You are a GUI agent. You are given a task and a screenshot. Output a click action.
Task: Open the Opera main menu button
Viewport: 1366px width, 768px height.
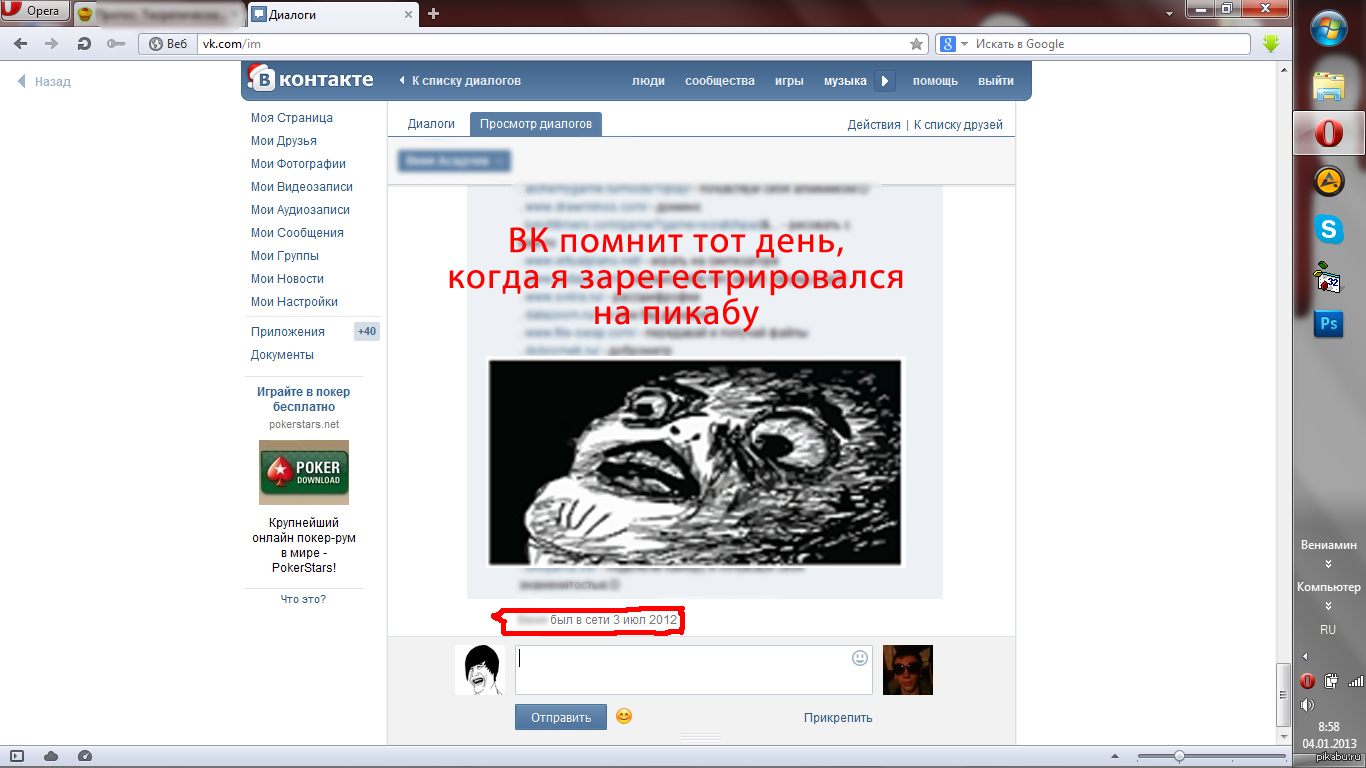[35, 12]
